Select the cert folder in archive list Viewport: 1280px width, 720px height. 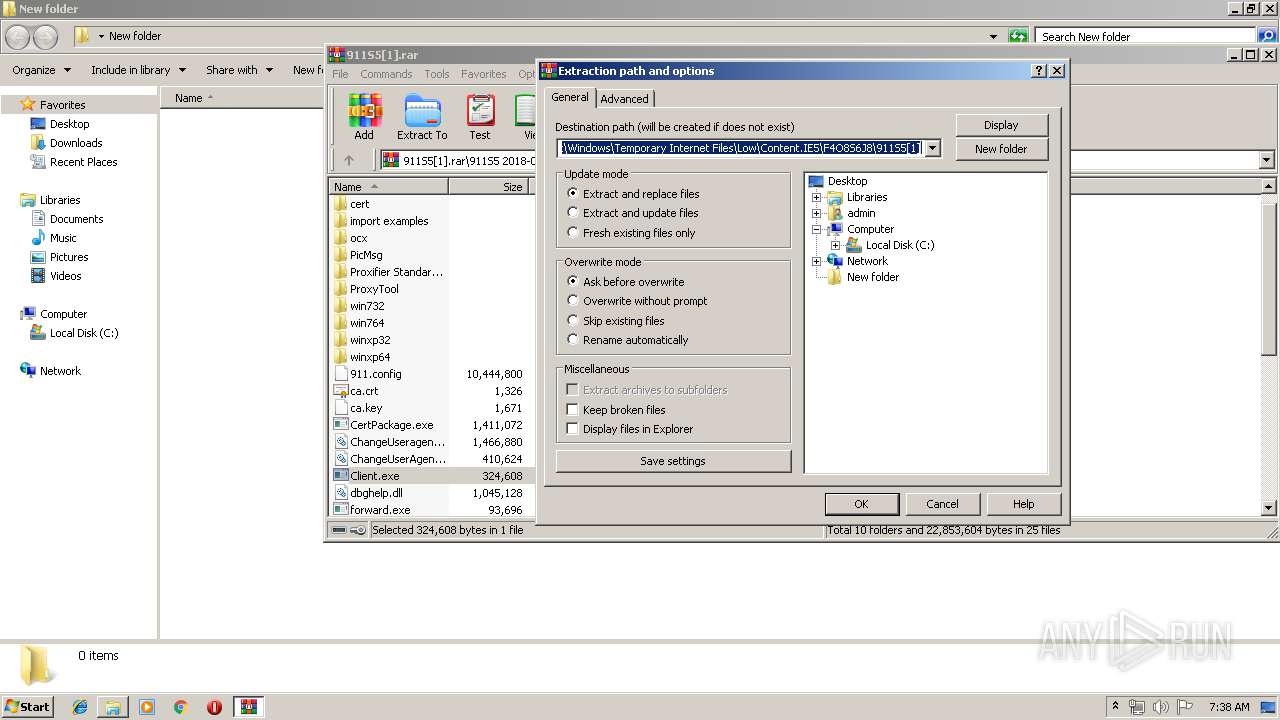[359, 204]
